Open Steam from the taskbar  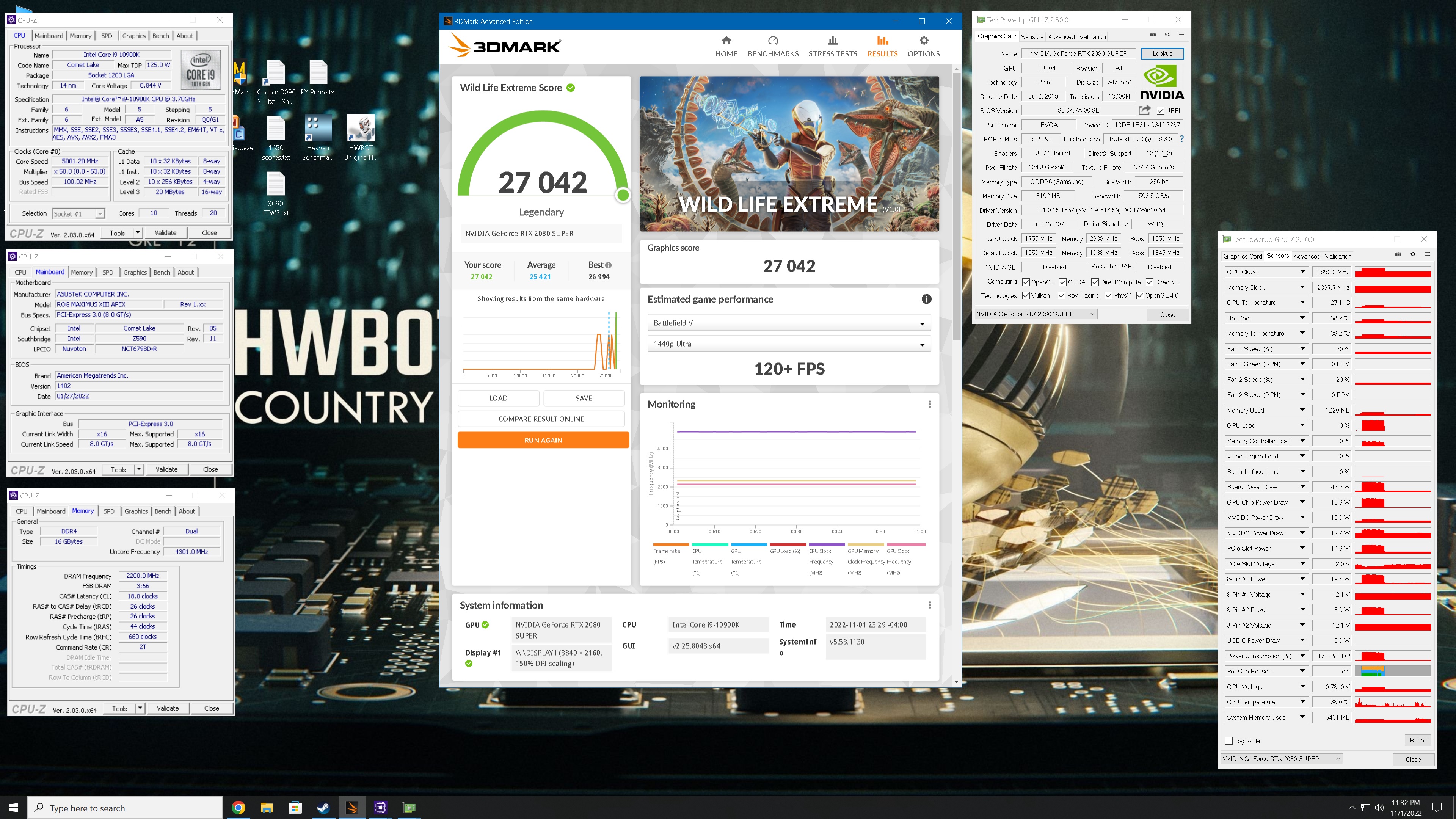(x=323, y=808)
